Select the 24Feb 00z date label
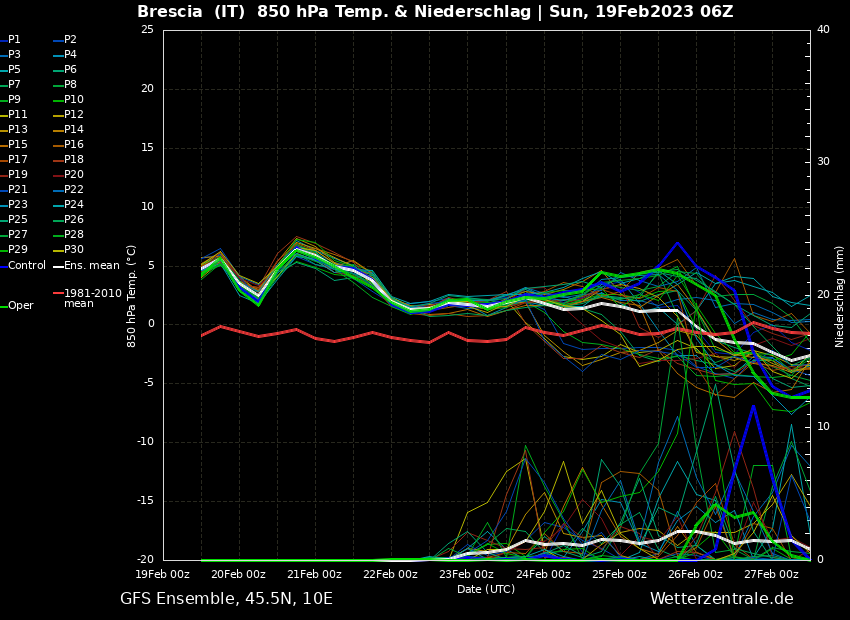 543,574
